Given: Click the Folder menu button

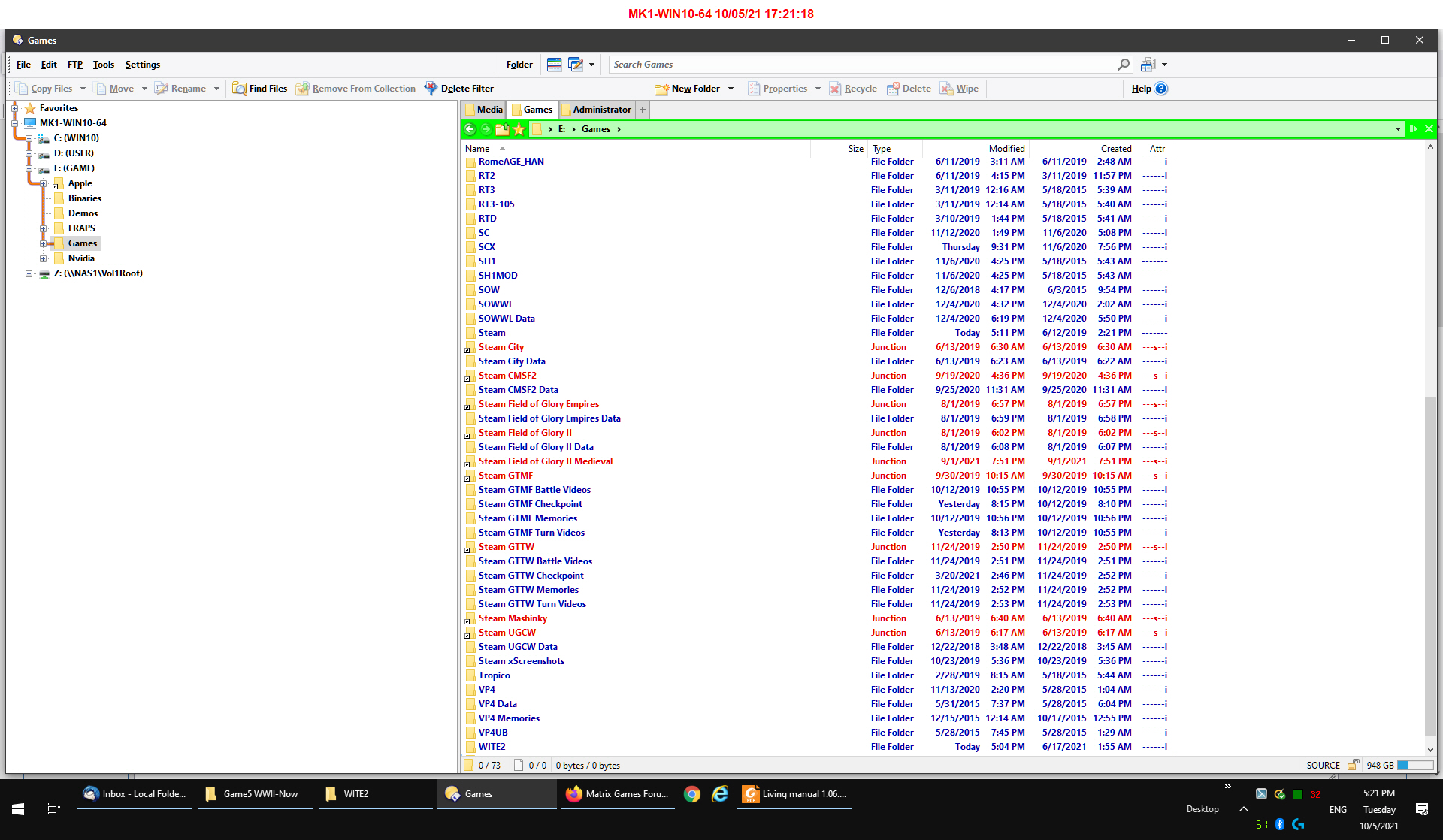Looking at the screenshot, I should 519,65.
